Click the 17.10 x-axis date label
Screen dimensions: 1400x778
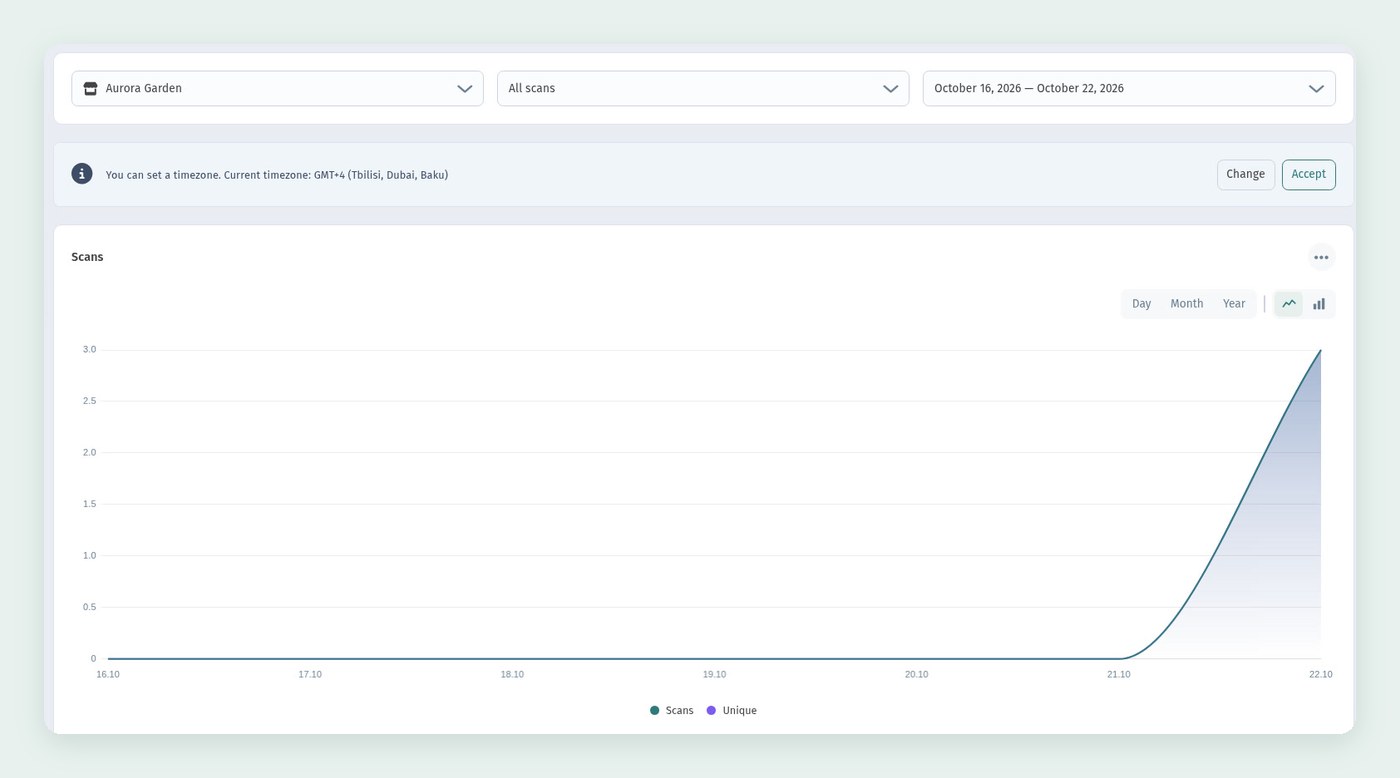(x=310, y=674)
